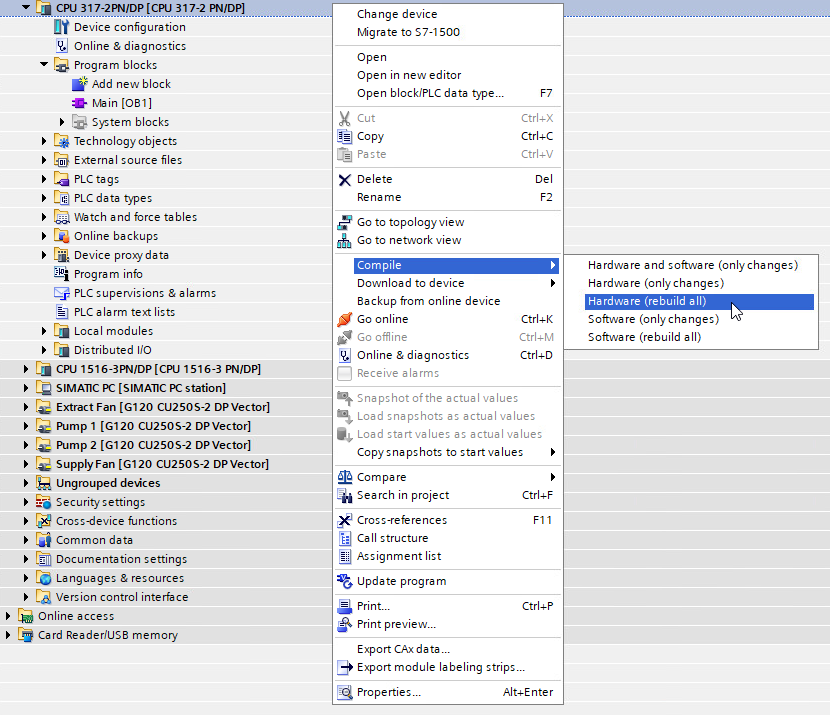Click the Go to topology view icon

click(345, 222)
